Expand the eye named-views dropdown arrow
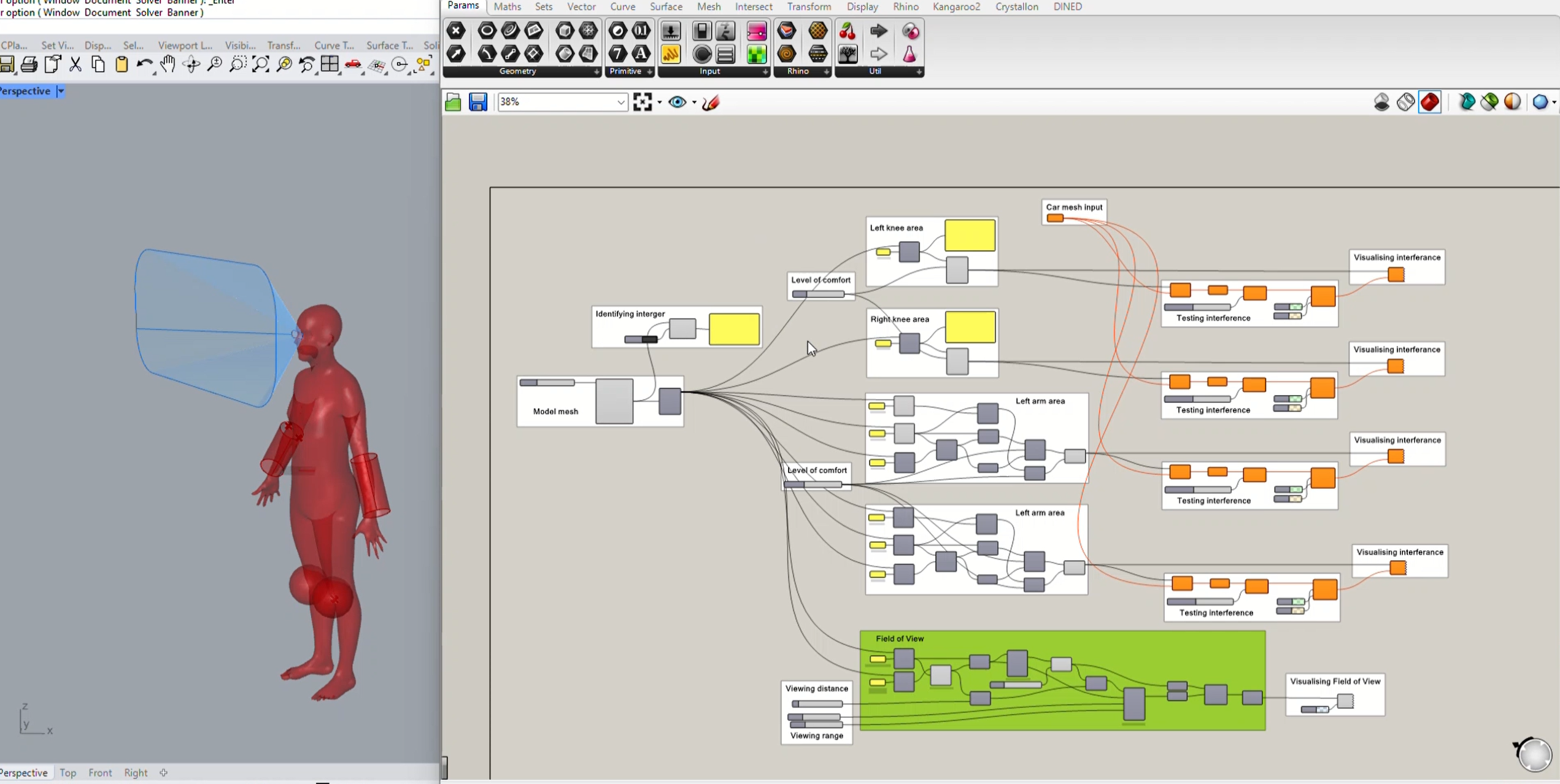1560x784 pixels. (694, 102)
